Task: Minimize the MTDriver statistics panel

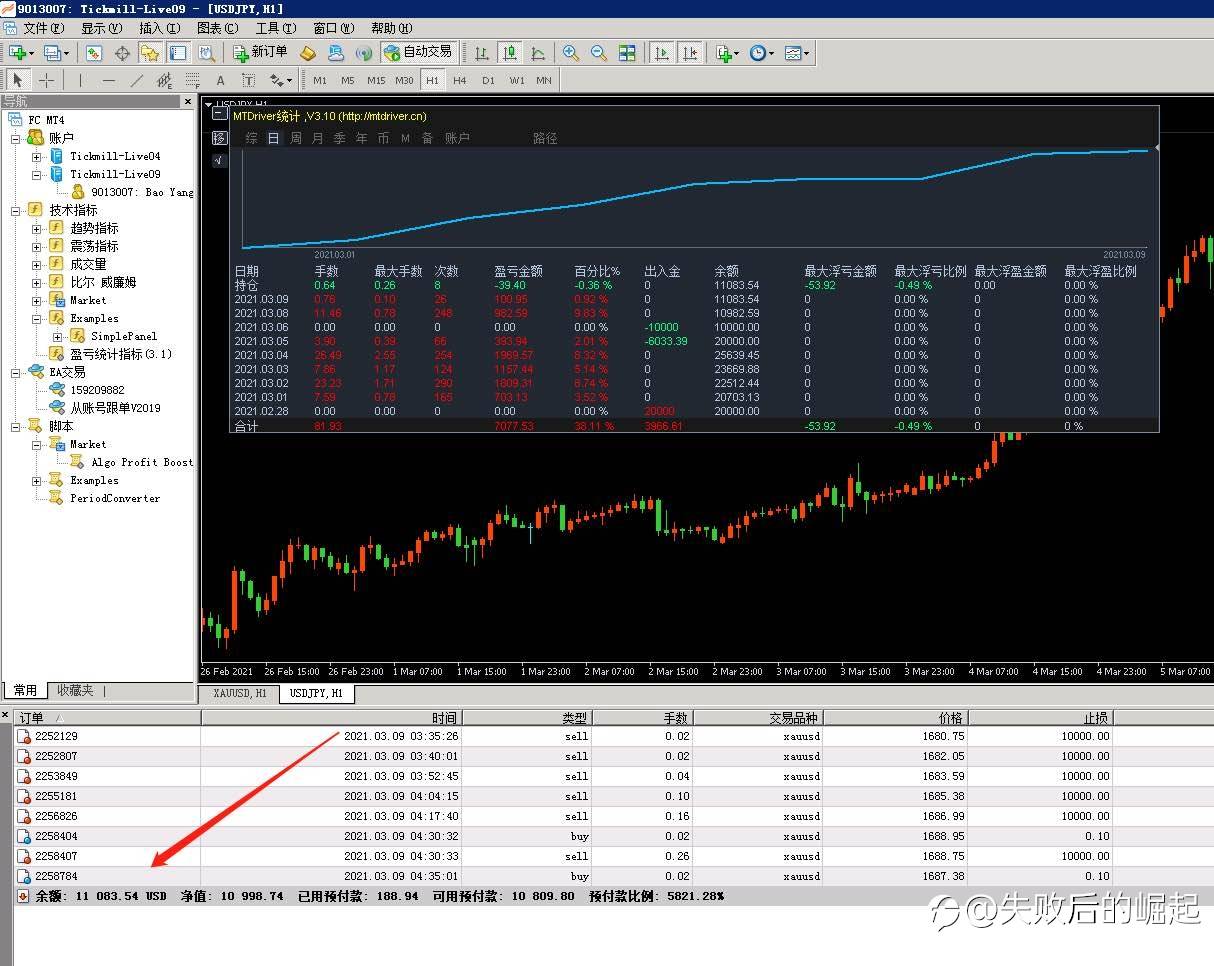Action: (220, 115)
